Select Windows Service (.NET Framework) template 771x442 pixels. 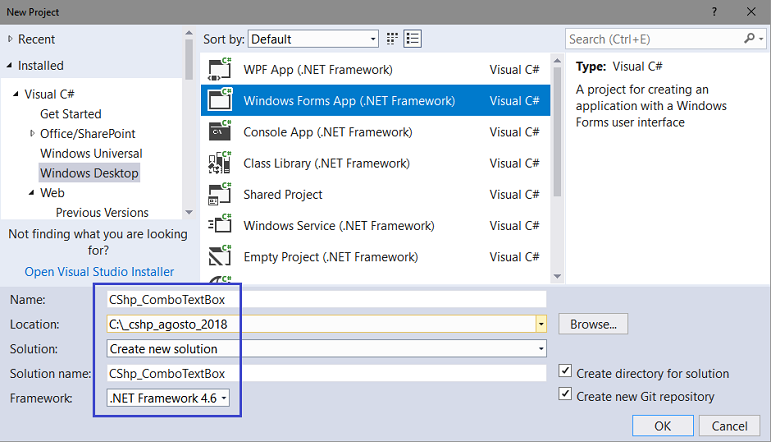pyautogui.click(x=375, y=225)
